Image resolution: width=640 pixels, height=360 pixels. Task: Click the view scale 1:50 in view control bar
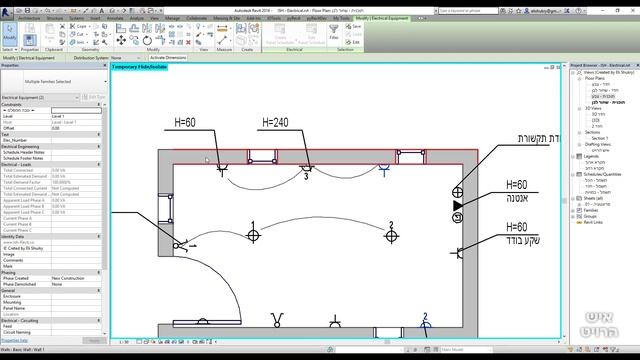point(124,342)
